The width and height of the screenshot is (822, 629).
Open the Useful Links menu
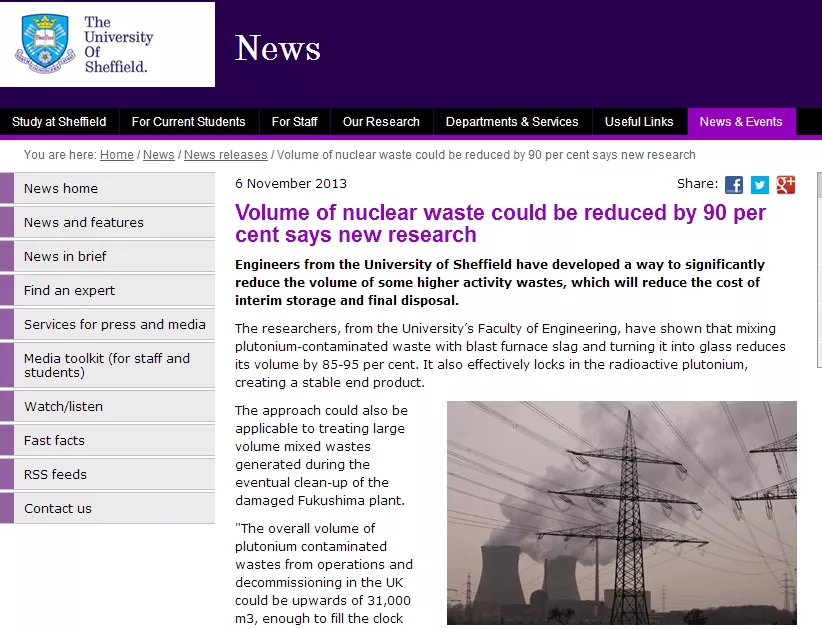(x=639, y=122)
